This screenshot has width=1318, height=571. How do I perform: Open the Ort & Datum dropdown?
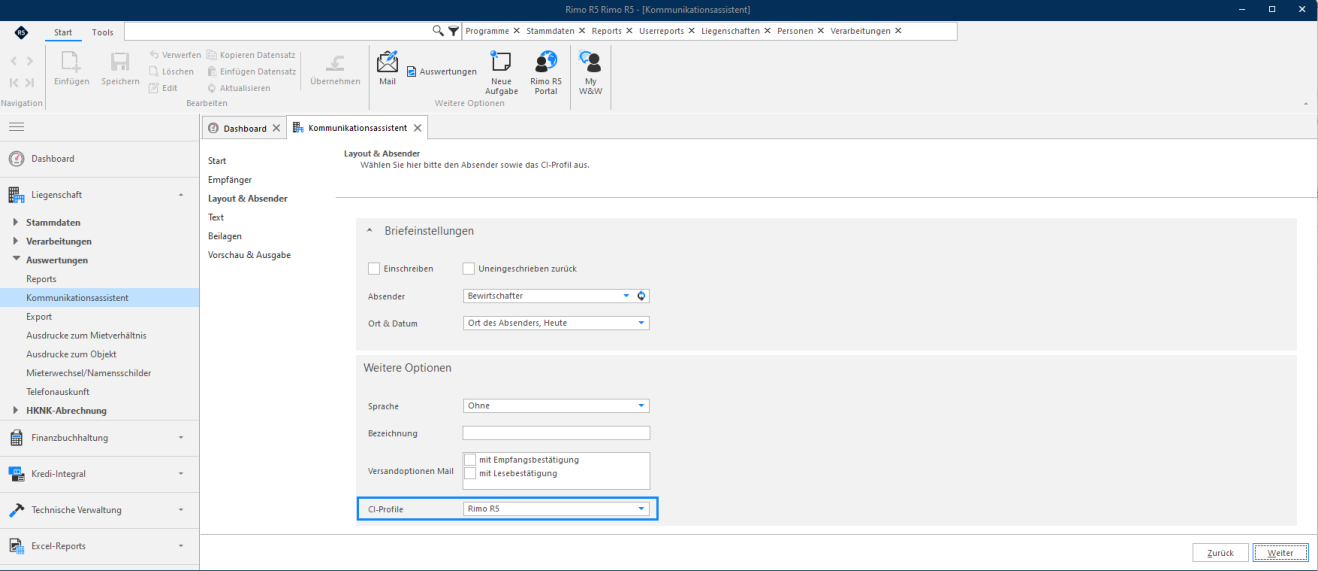click(x=641, y=323)
